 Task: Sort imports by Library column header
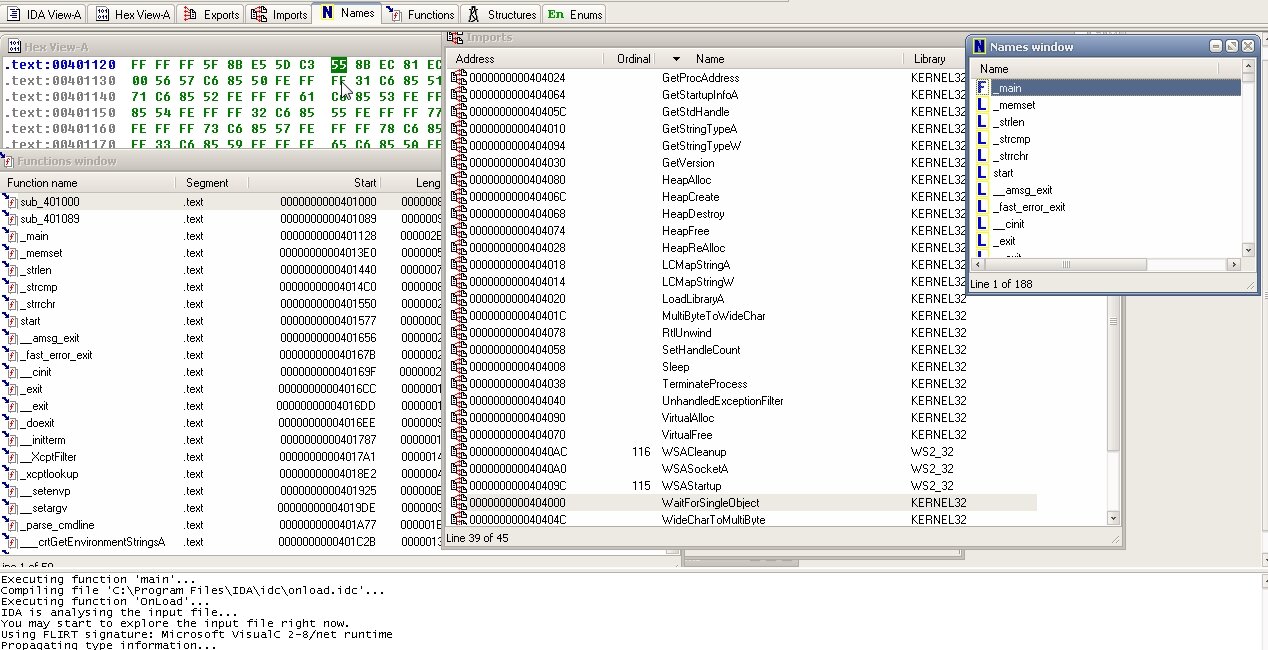[x=929, y=60]
